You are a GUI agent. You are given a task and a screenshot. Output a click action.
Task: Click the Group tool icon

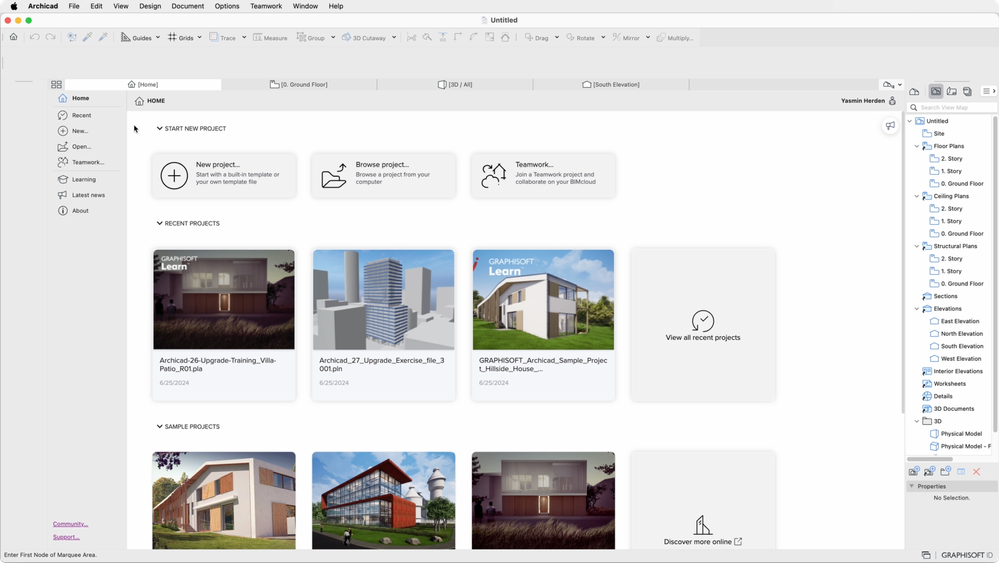point(301,37)
